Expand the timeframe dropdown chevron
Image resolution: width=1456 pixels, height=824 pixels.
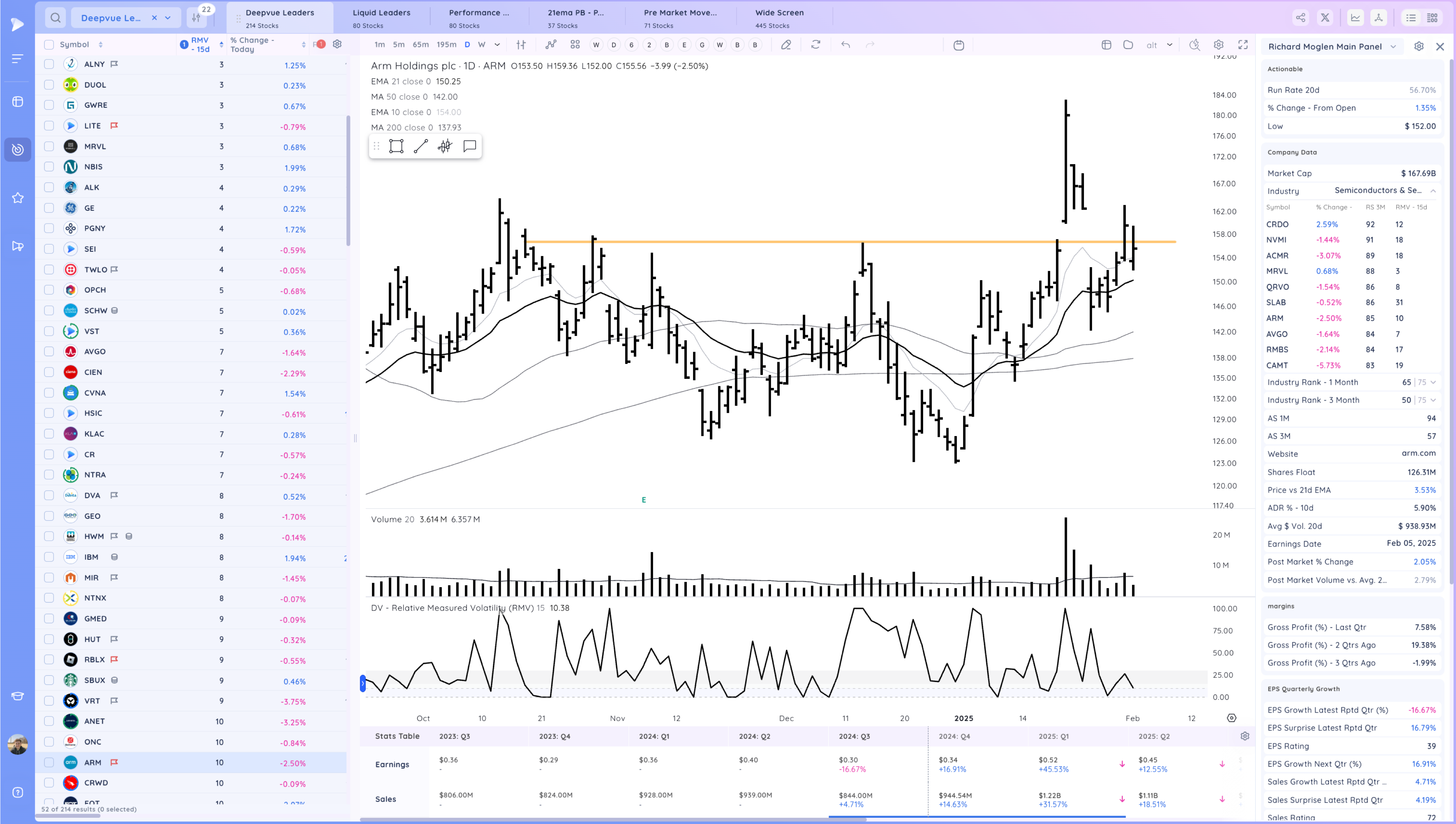pyautogui.click(x=497, y=45)
